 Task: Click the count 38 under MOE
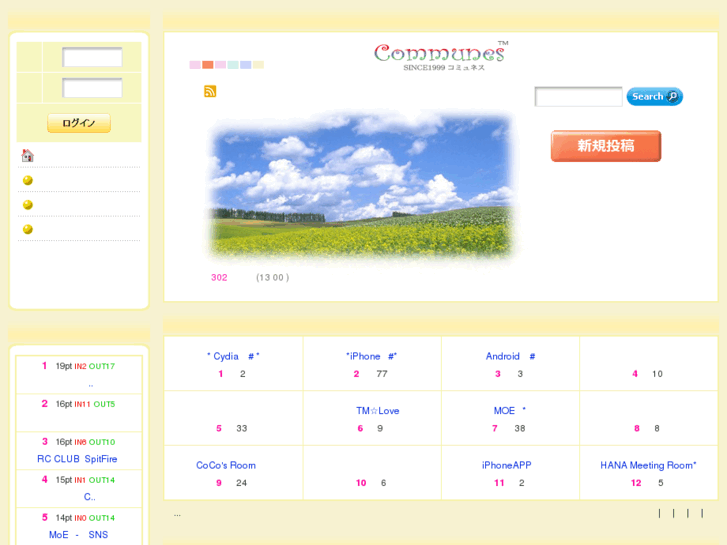520,429
